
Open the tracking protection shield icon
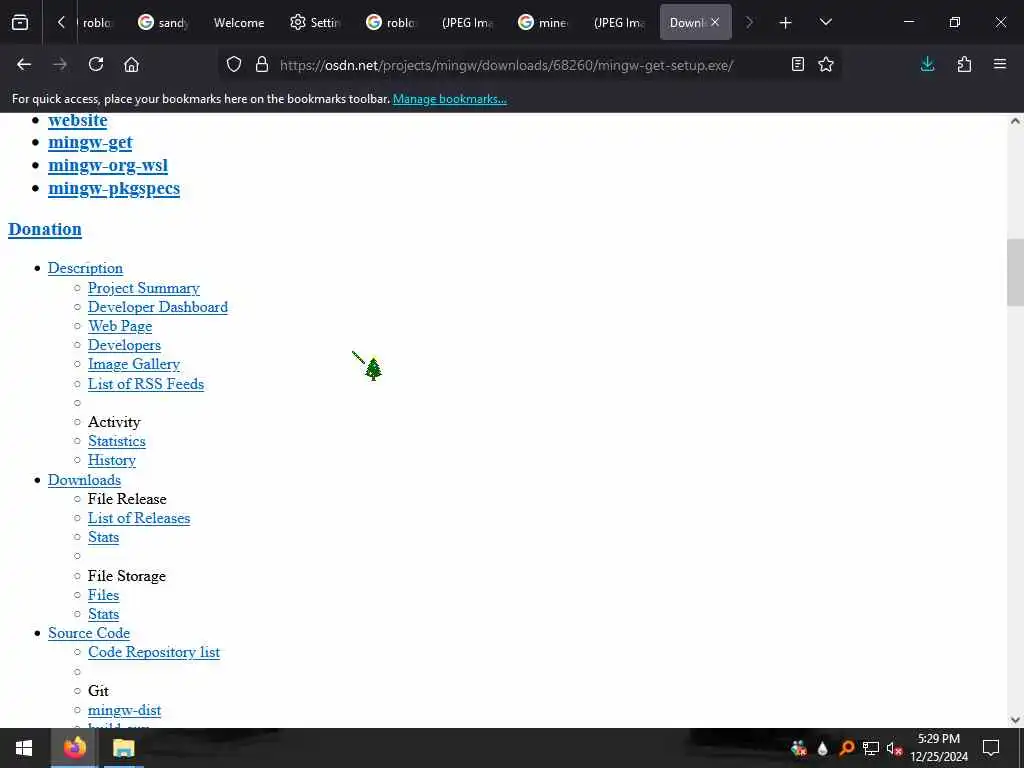(x=234, y=65)
